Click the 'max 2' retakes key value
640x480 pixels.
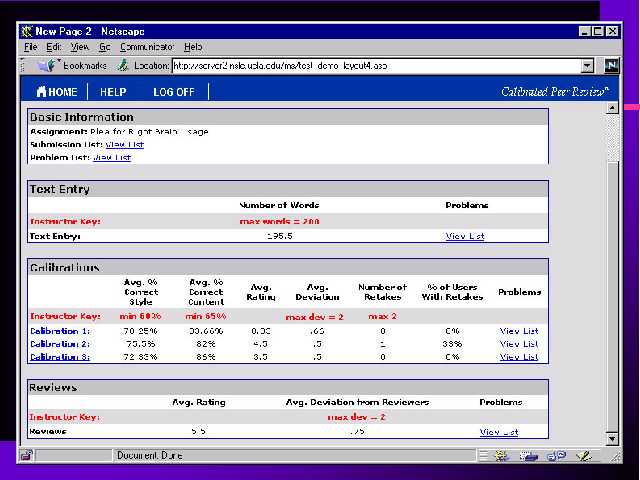382,316
